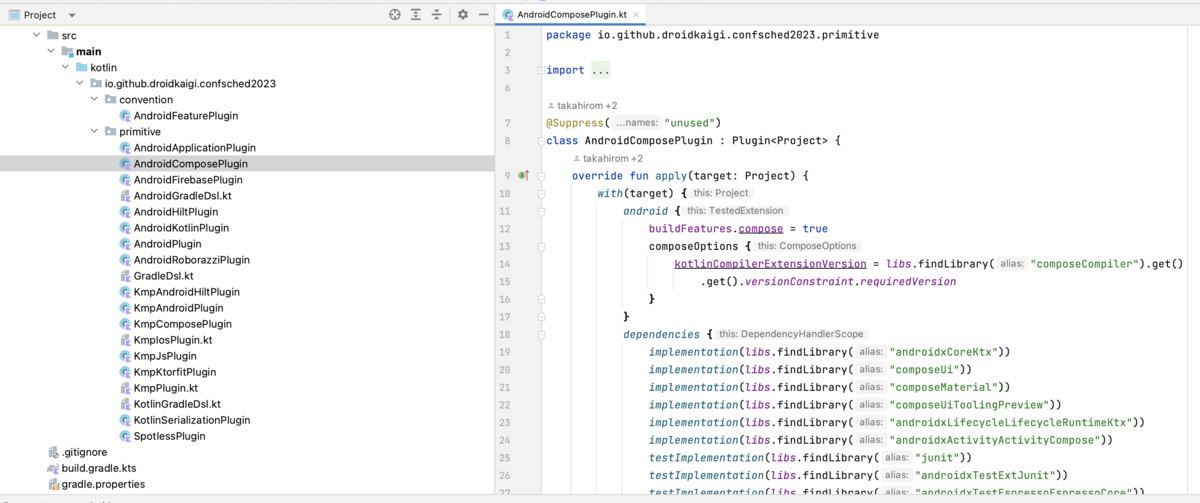Open AndroidRoborazziPlugin file
Image resolution: width=1200 pixels, height=503 pixels.
184,260
